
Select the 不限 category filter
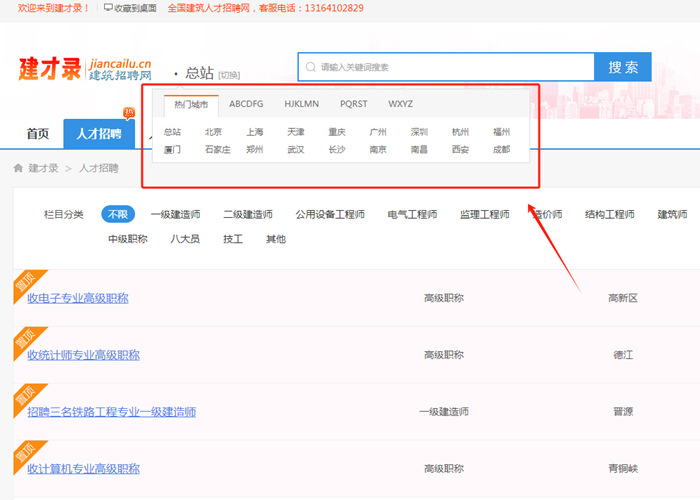pos(118,214)
